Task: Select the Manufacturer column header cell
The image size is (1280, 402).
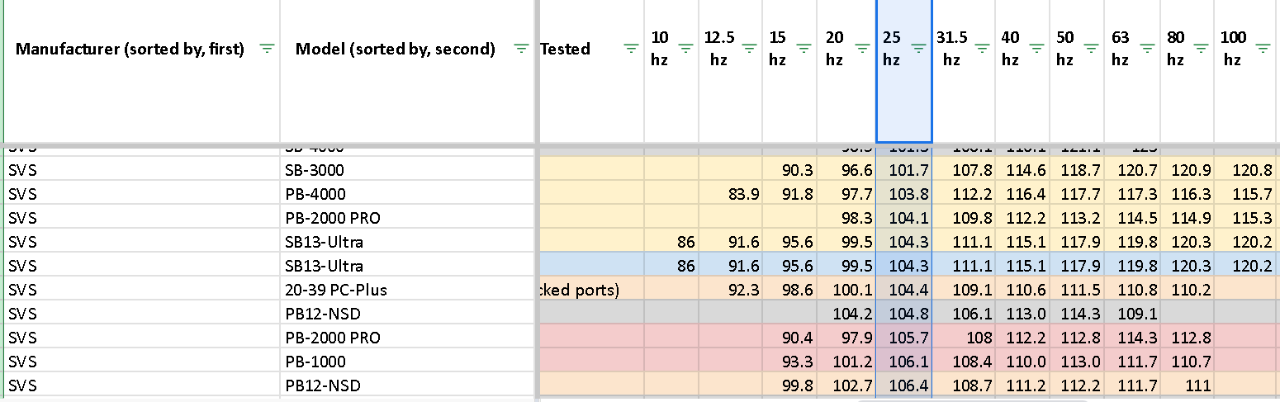Action: pos(142,71)
